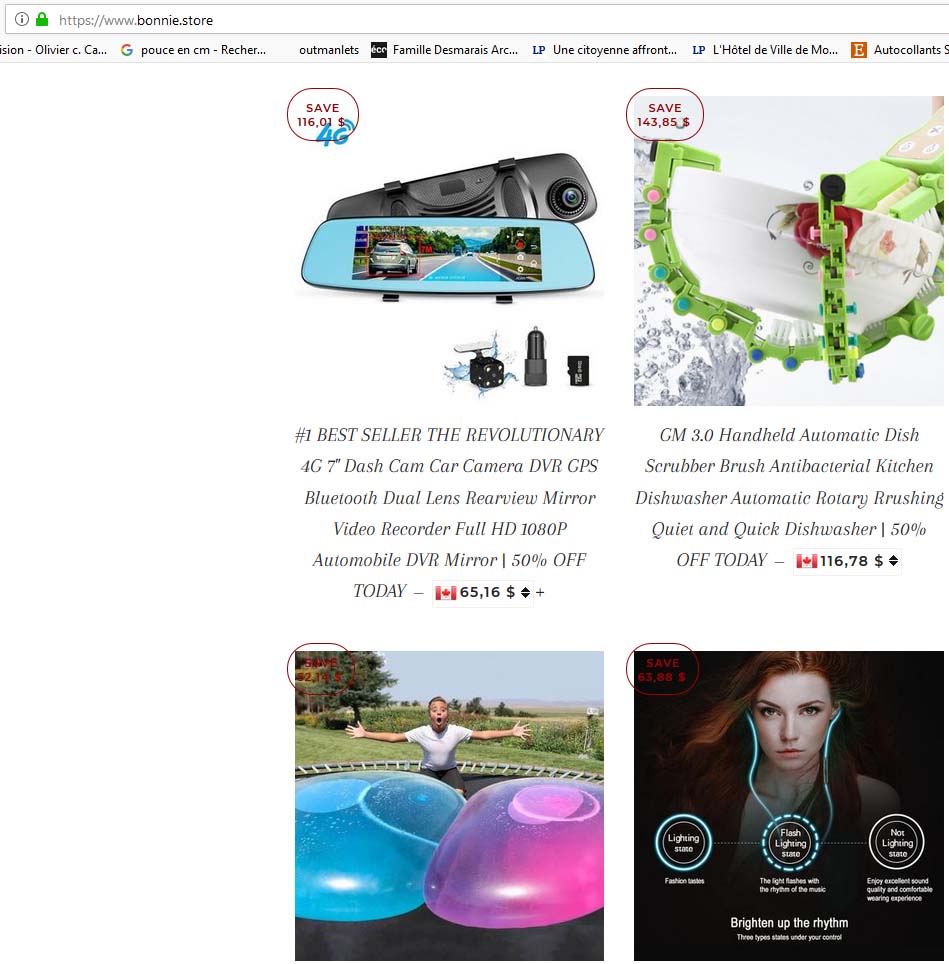Click the plus sign after 65,16 $ price

point(540,593)
